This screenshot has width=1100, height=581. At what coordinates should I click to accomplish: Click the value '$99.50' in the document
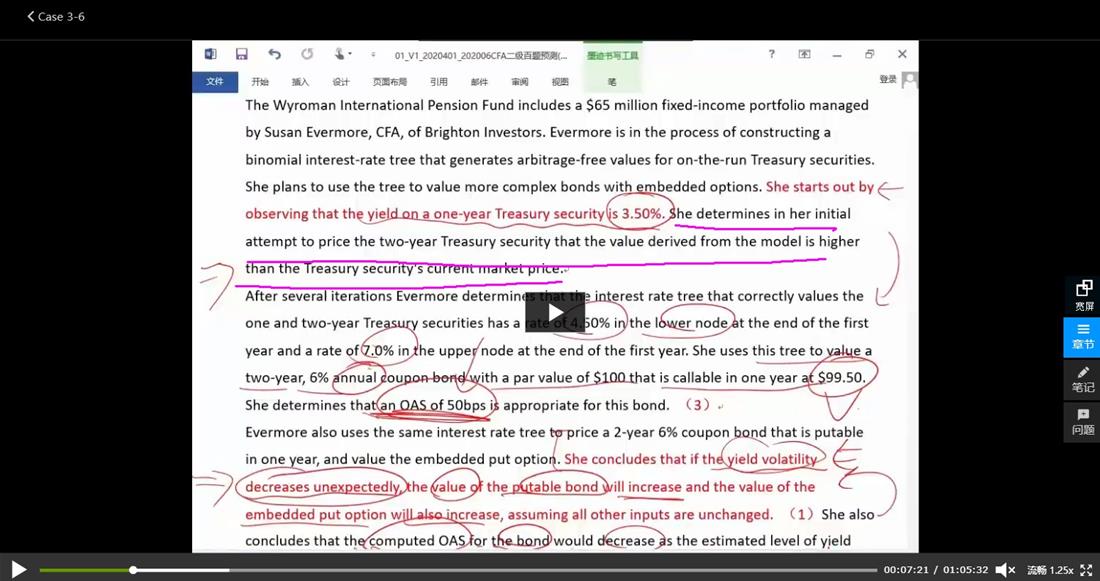pos(840,378)
